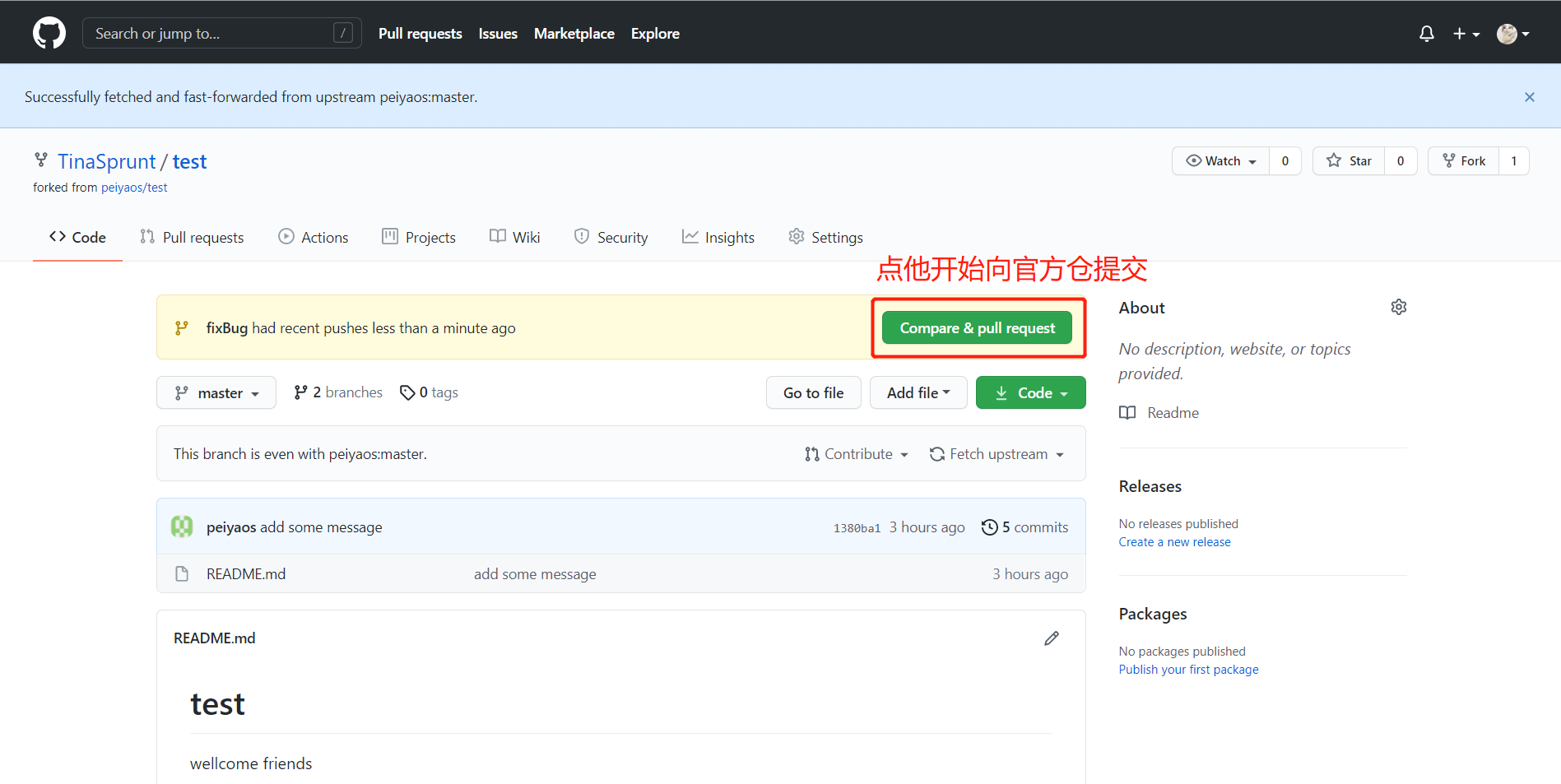Screen dimensions: 1561x784
Task: Click Publish your first package link
Action: pyautogui.click(x=1188, y=670)
